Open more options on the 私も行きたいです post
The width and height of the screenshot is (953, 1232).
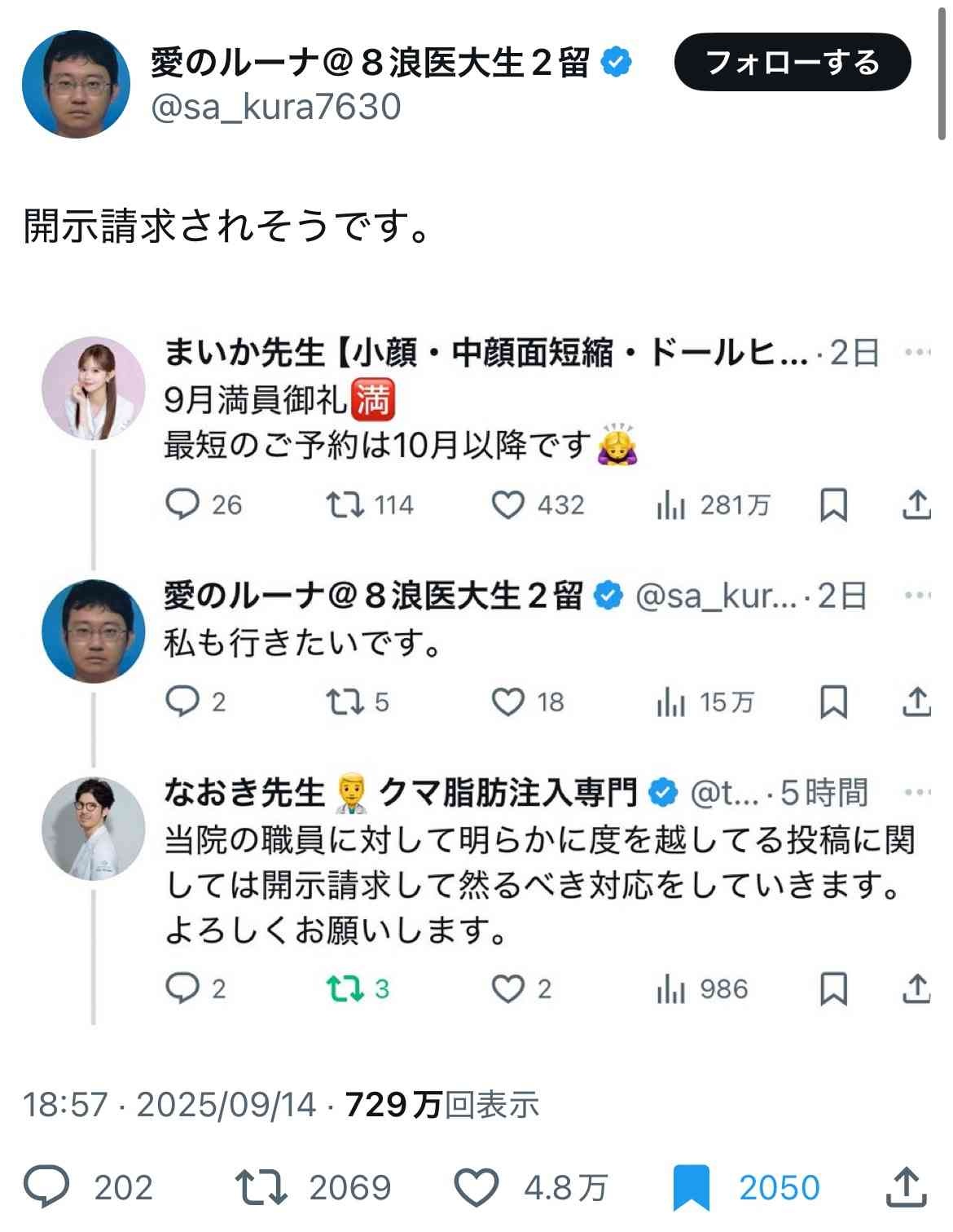[x=917, y=596]
